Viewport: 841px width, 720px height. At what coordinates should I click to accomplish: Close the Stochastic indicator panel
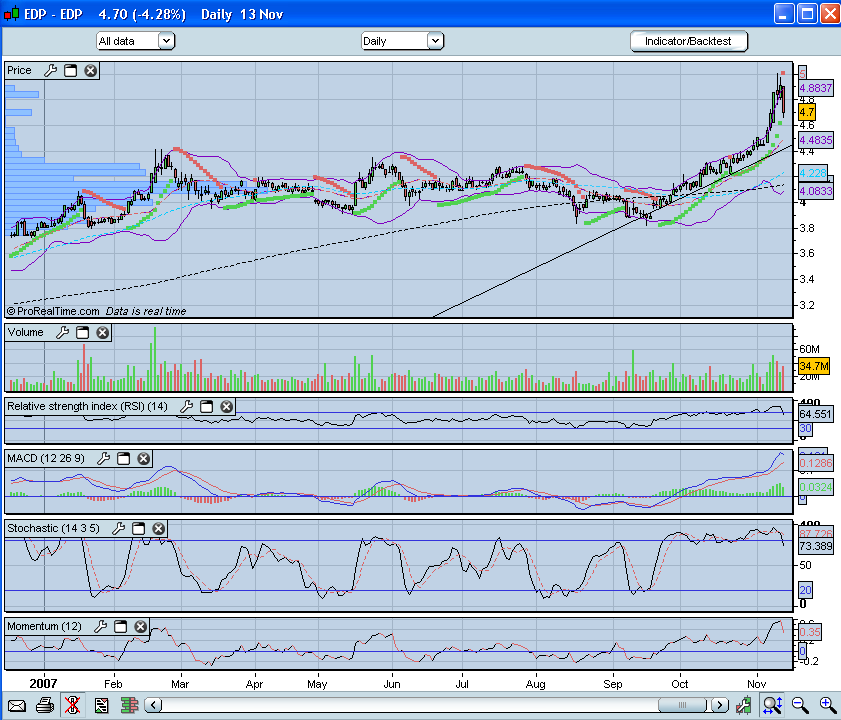pyautogui.click(x=158, y=528)
